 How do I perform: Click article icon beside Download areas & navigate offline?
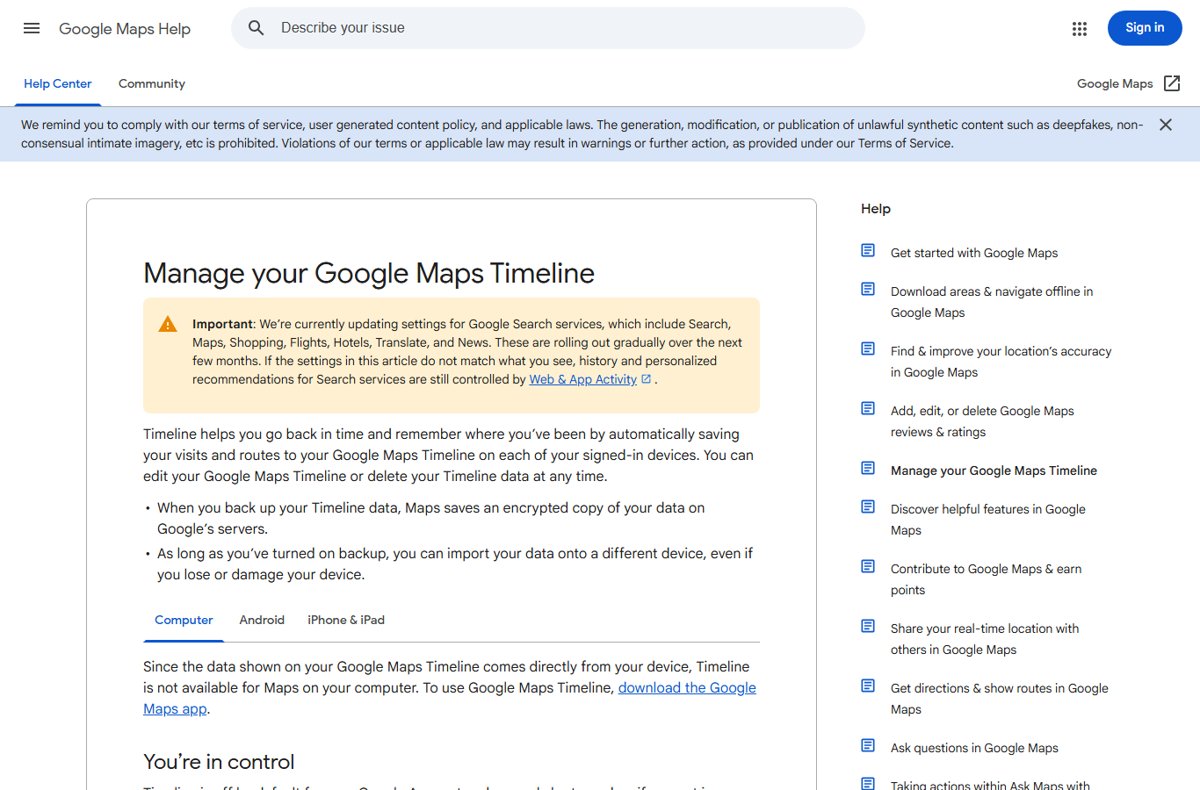[868, 290]
